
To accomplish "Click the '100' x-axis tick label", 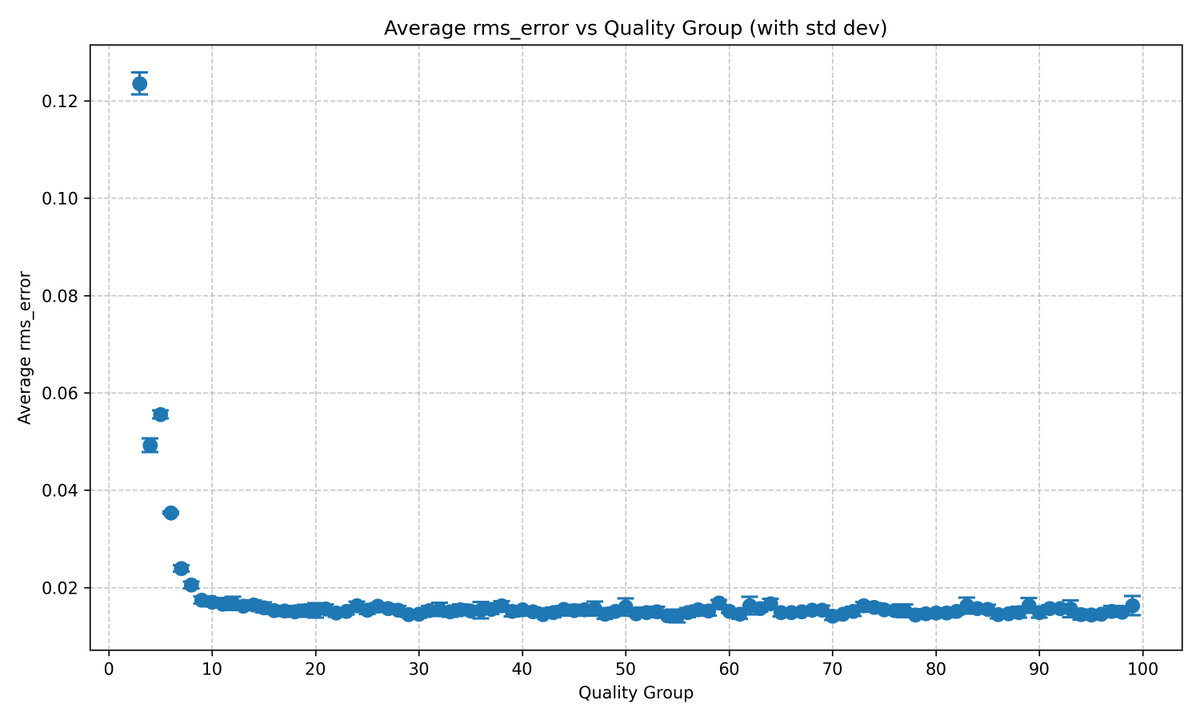I will [x=1142, y=666].
